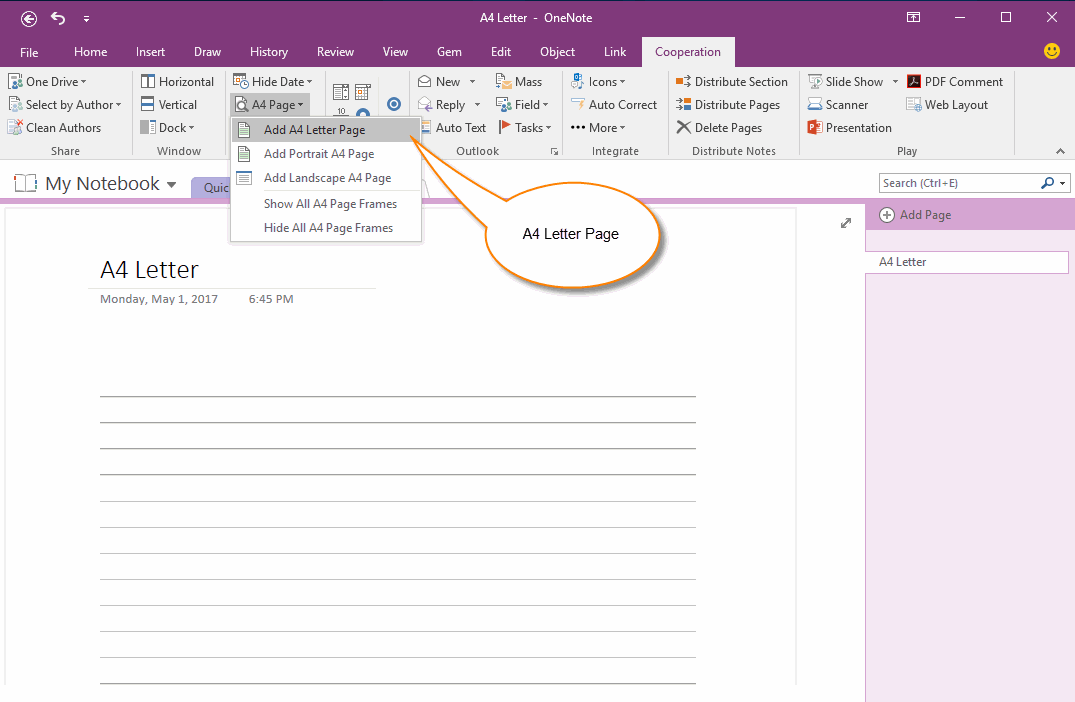The width and height of the screenshot is (1075, 702).
Task: Open the quick access toolbar customize arrow
Action: click(86, 19)
